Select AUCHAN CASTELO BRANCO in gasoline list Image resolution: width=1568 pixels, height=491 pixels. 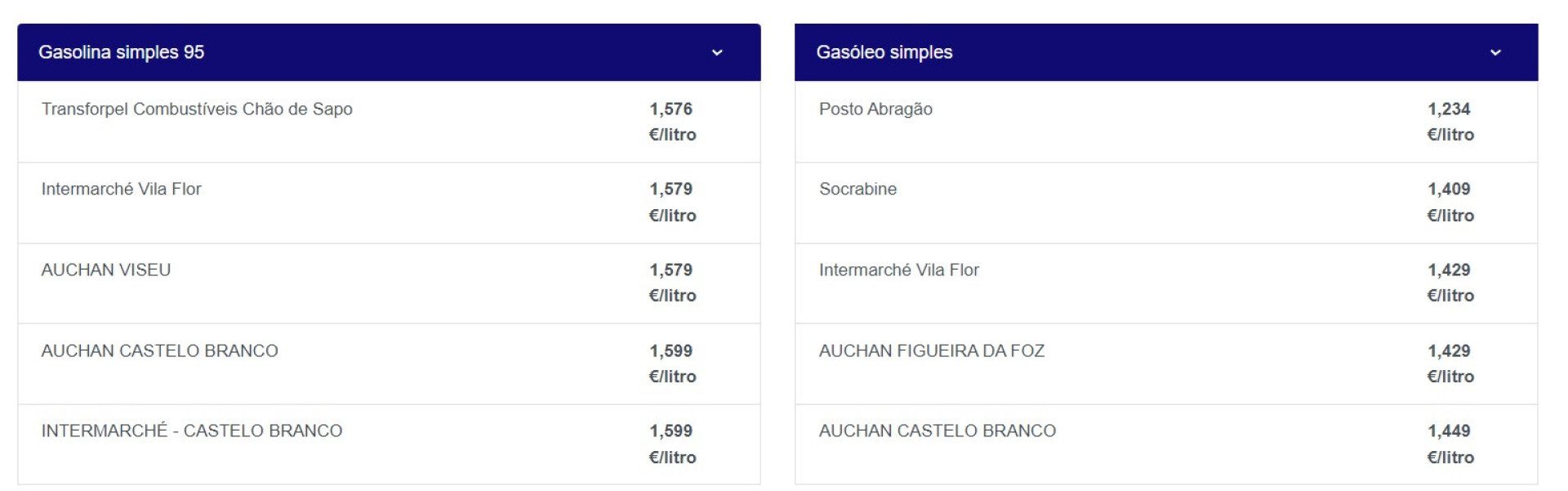[x=159, y=351]
